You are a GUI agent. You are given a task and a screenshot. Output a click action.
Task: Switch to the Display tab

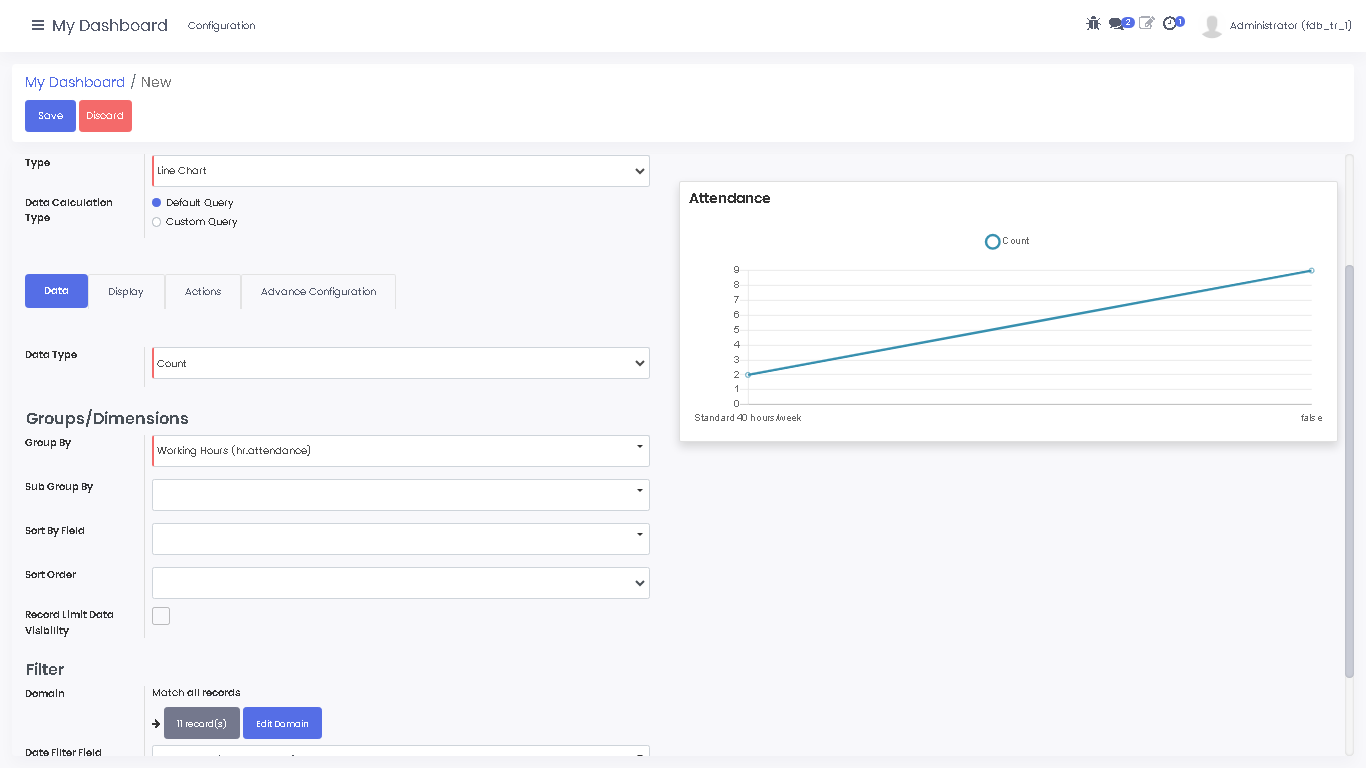pos(126,292)
